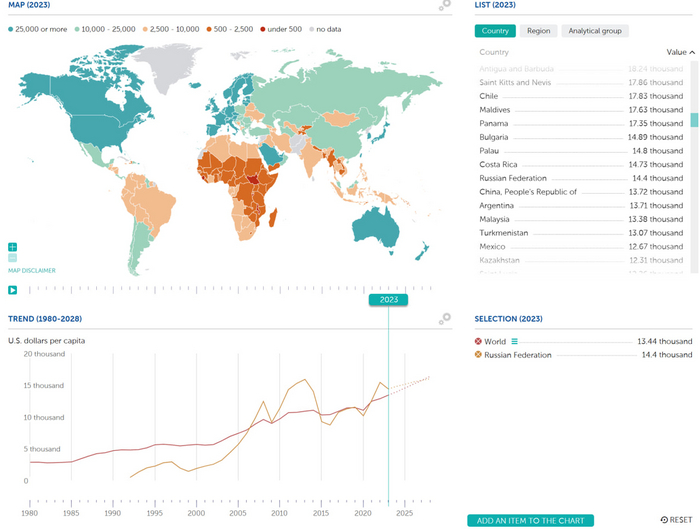
Task: Sort the list by Value
Action: (680, 52)
